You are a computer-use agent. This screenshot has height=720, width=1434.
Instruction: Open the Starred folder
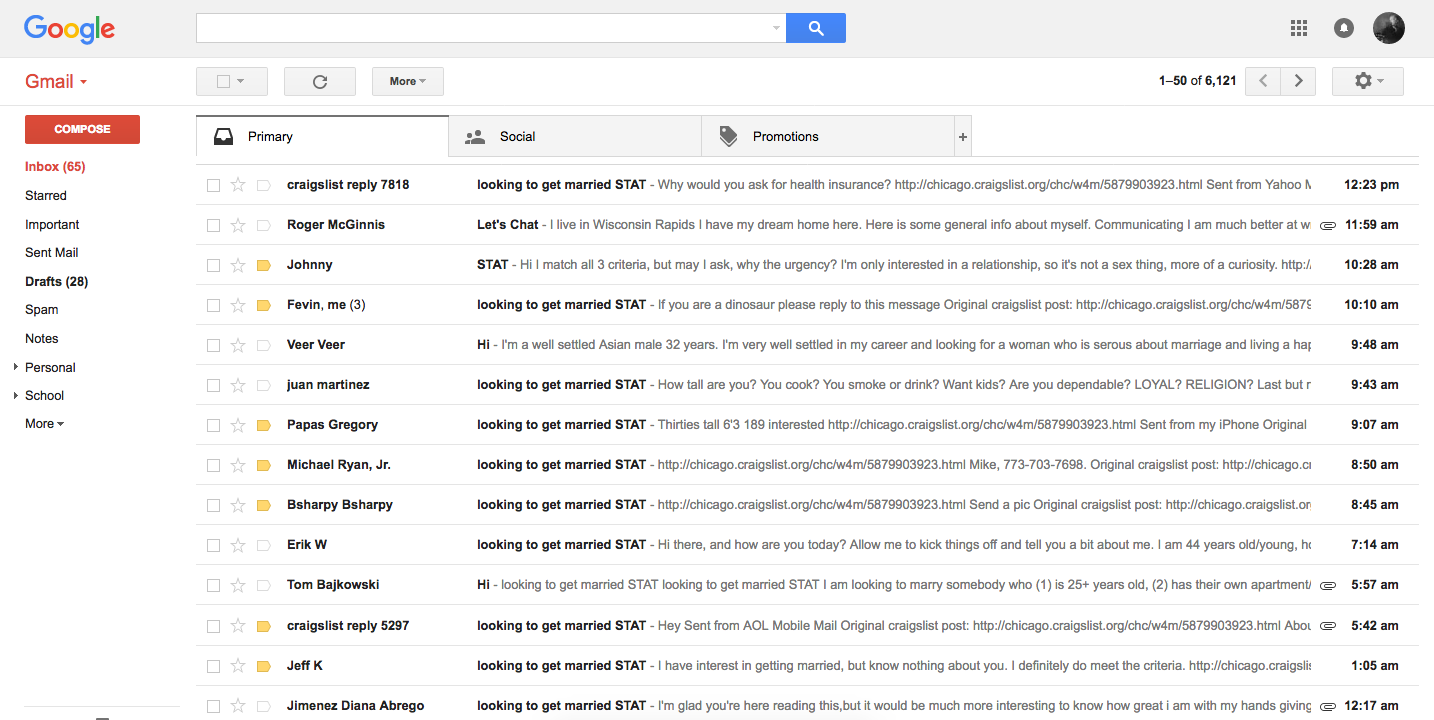point(46,196)
